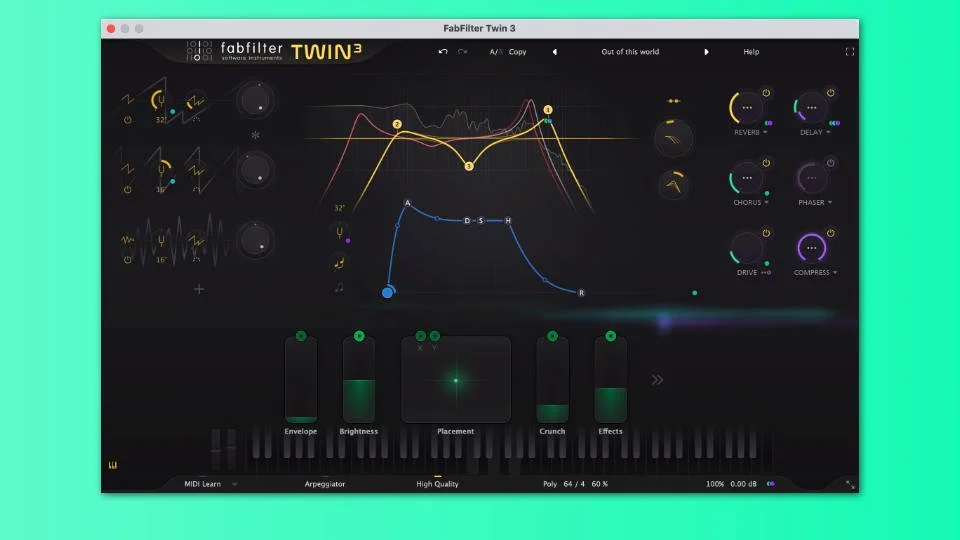The height and width of the screenshot is (540, 960).
Task: Click the Effects modulation slider
Action: [x=610, y=380]
